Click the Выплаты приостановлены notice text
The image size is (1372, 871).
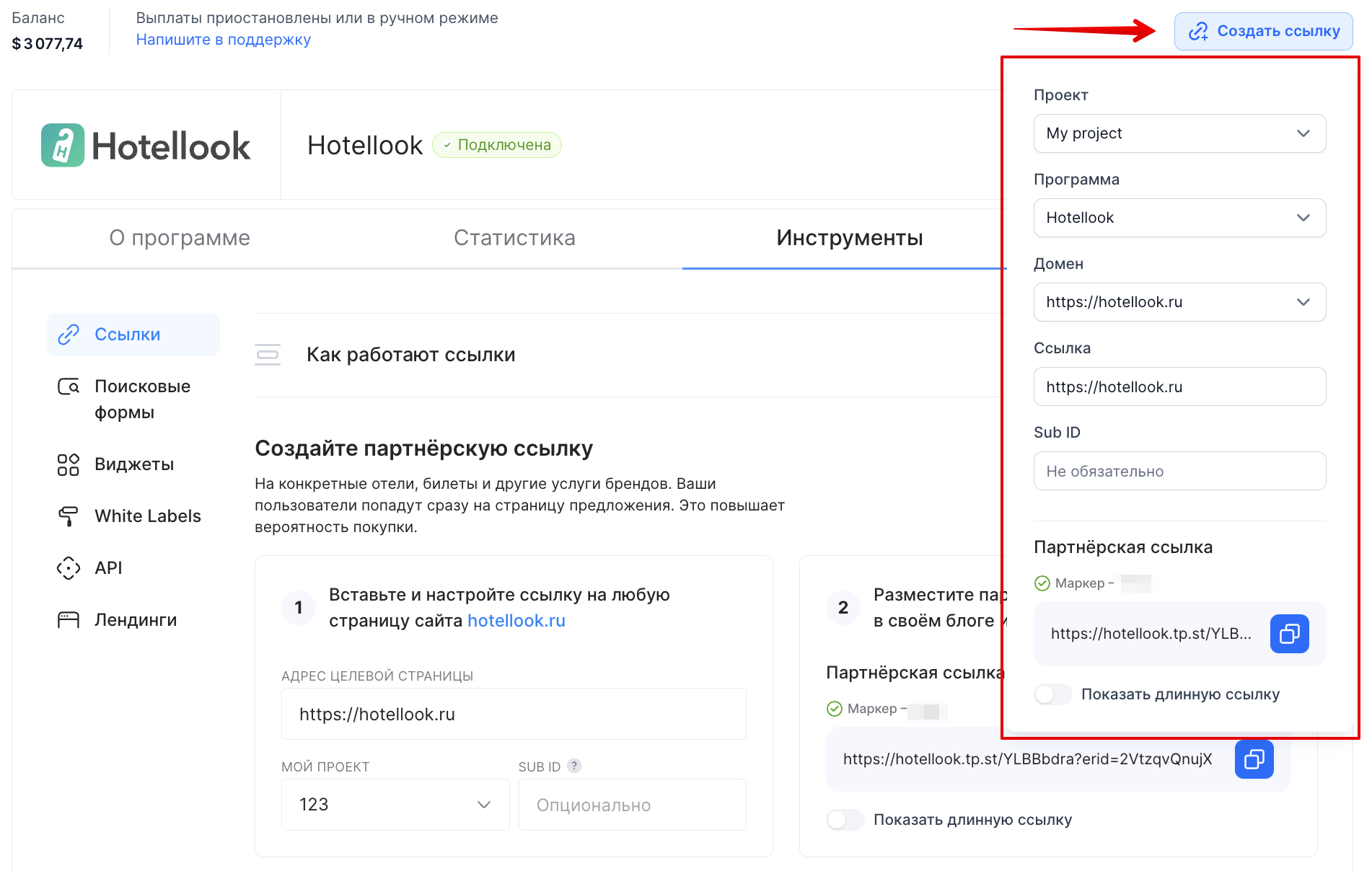317,18
